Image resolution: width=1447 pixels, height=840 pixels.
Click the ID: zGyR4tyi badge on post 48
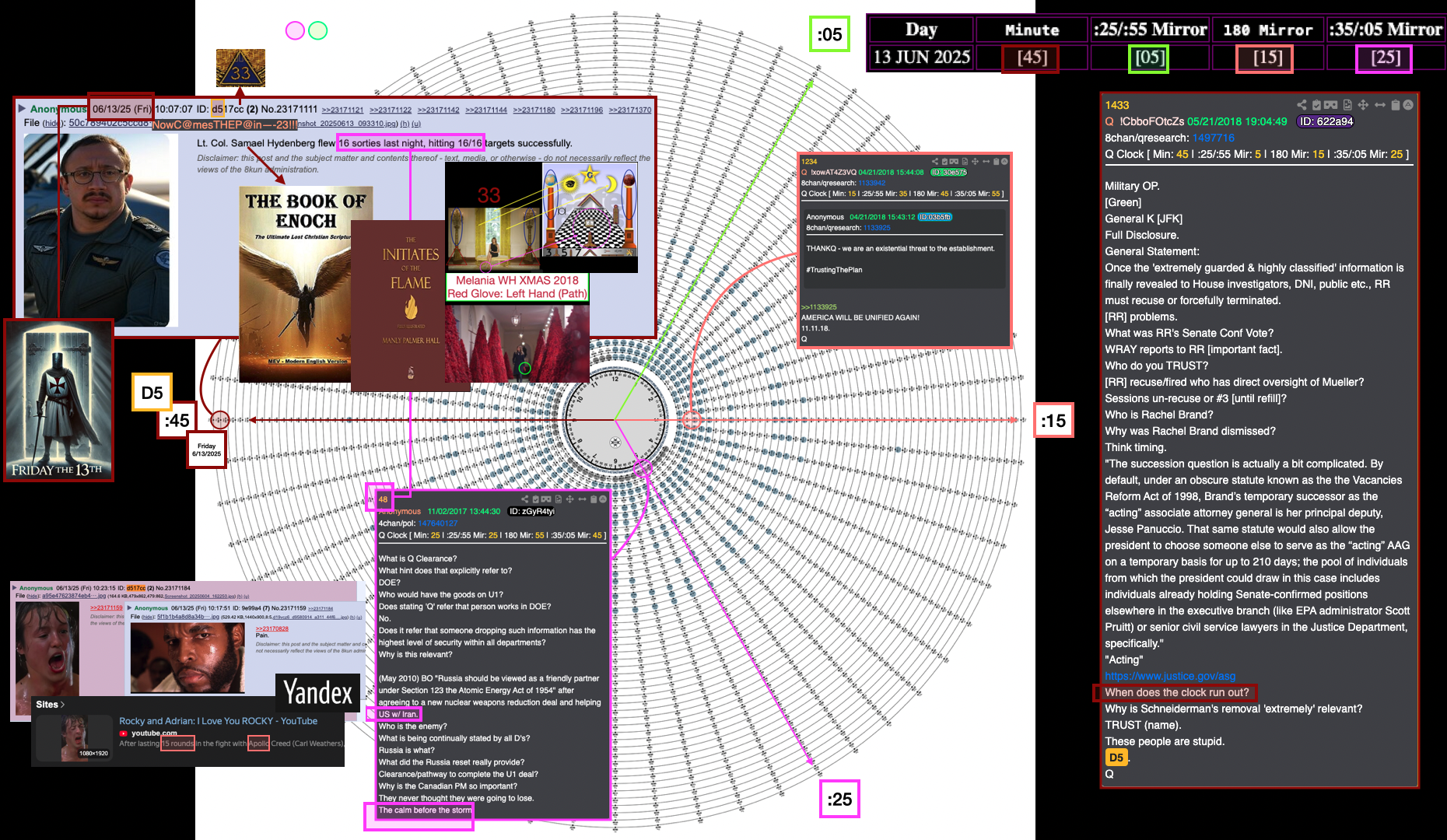531,511
